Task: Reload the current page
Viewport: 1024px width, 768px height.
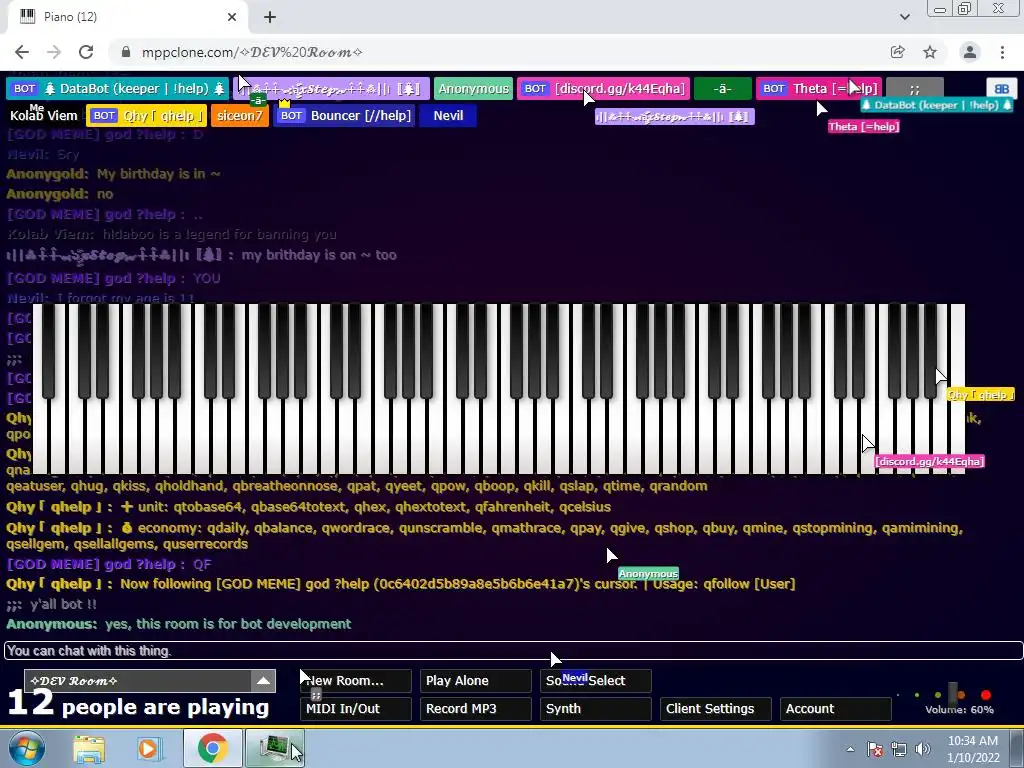Action: (86, 52)
